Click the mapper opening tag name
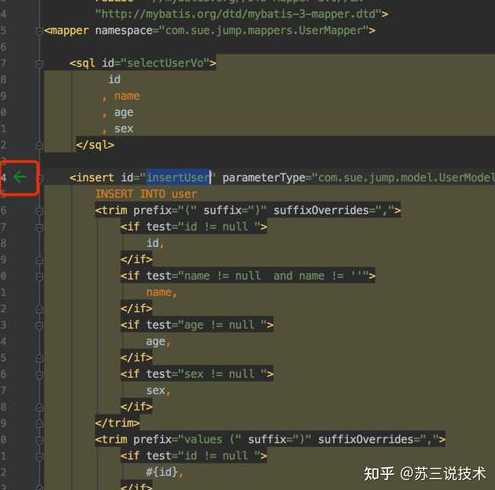Viewport: 495px width, 490px height. pyautogui.click(x=70, y=31)
